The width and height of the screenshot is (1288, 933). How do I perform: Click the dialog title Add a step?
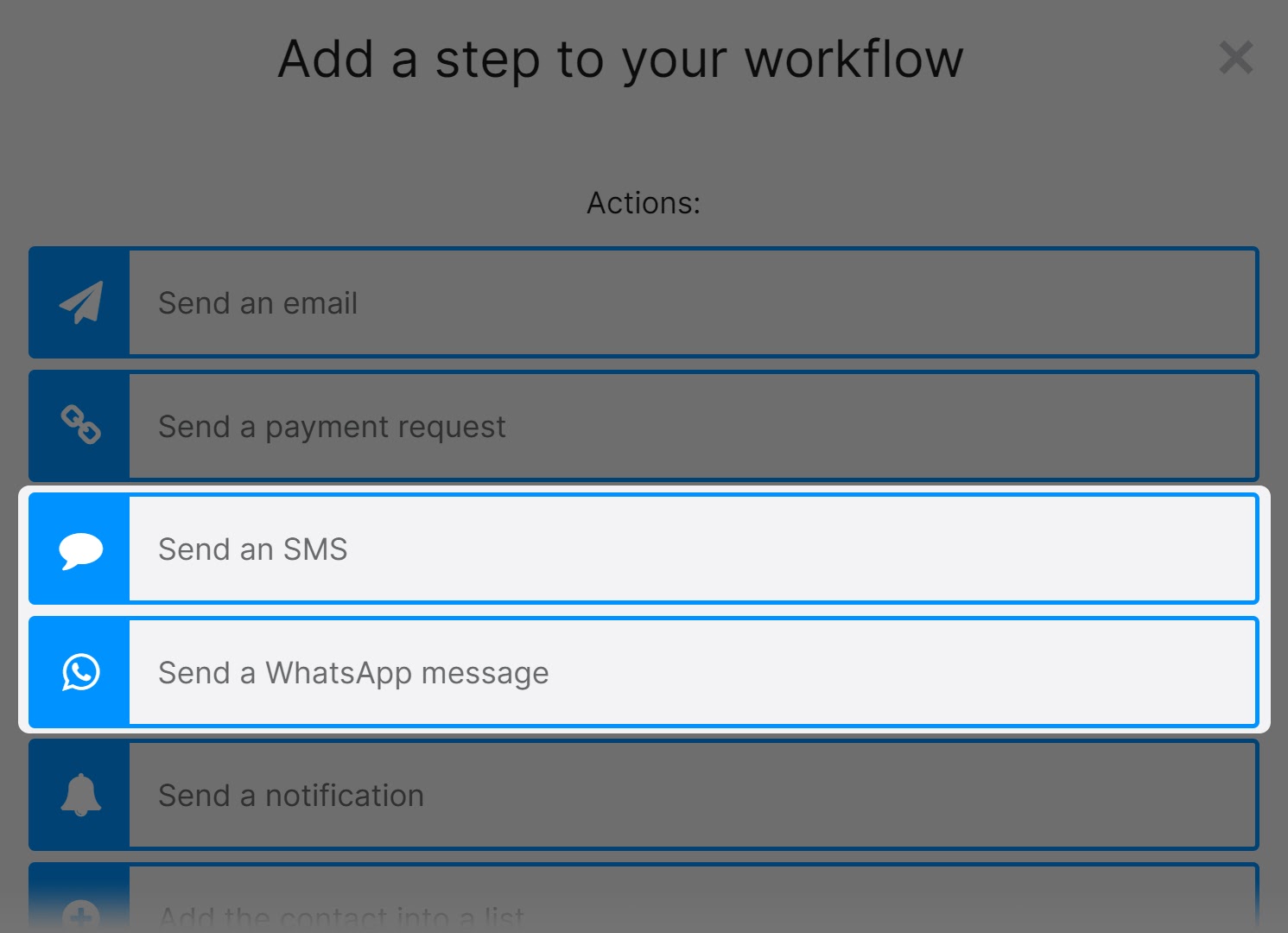coord(619,59)
